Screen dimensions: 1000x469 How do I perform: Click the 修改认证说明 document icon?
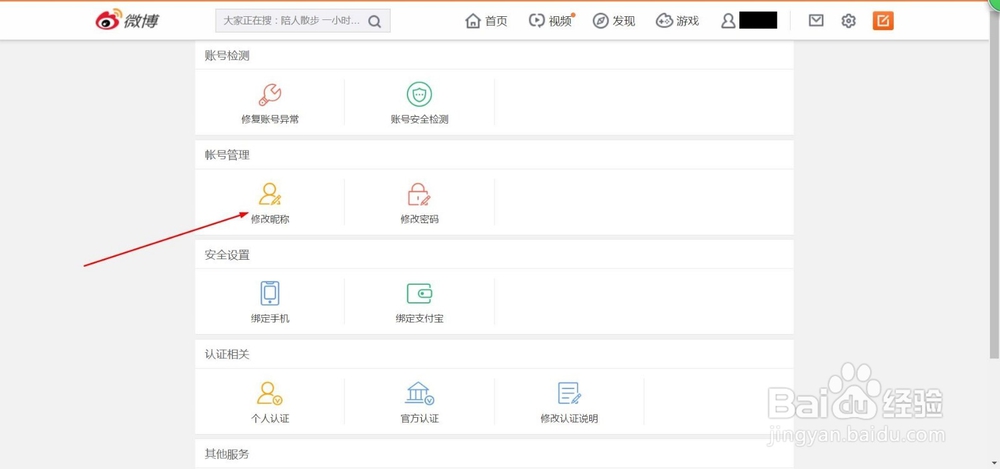(x=570, y=393)
